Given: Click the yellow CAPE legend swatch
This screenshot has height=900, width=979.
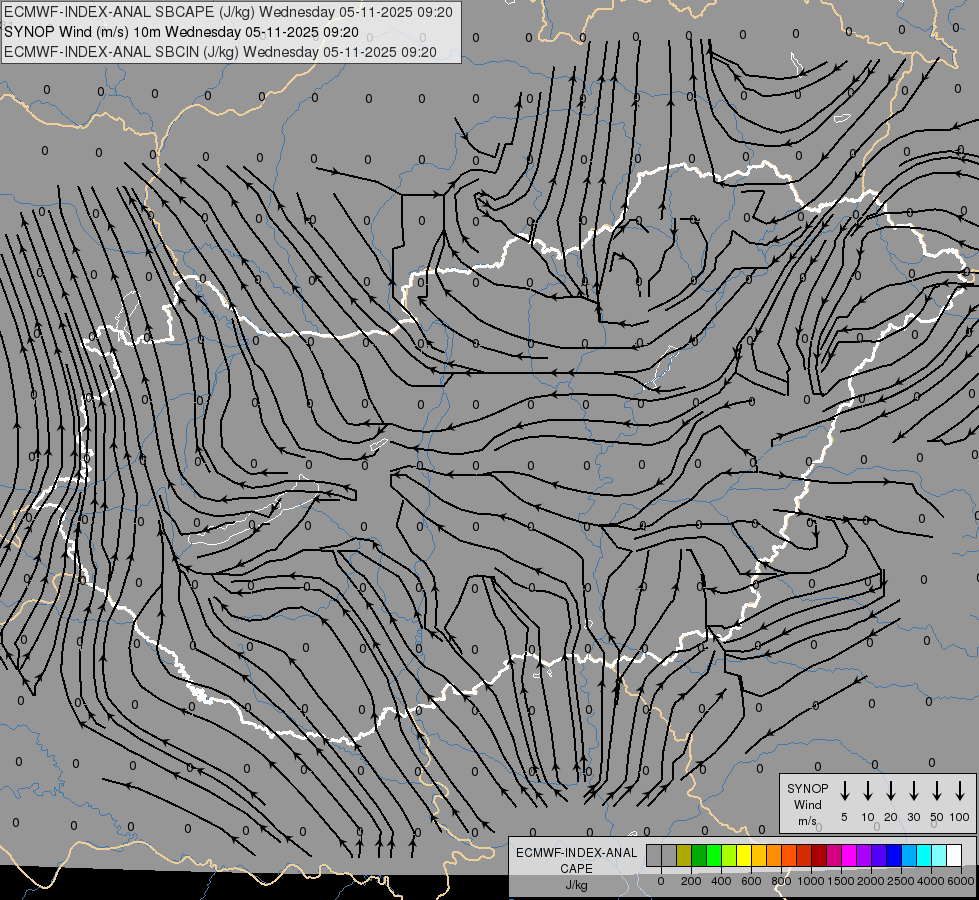Looking at the screenshot, I should point(744,855).
